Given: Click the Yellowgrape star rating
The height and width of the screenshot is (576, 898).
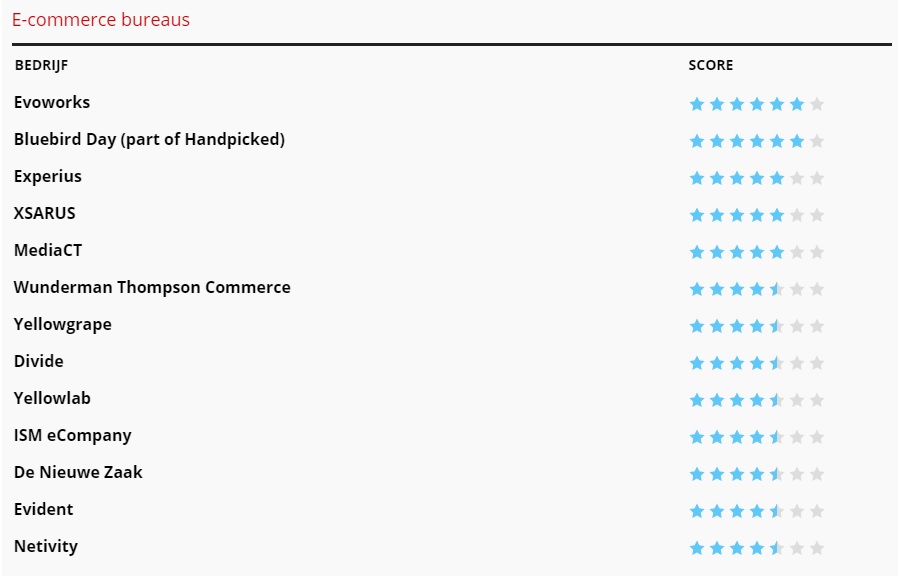Looking at the screenshot, I should tap(757, 326).
